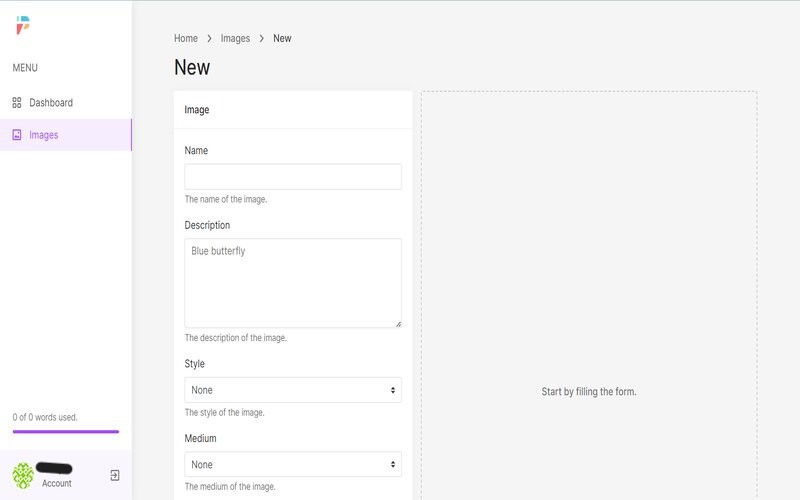Open the Dashboard menu item
Screen dimensions: 800x500
51,103
